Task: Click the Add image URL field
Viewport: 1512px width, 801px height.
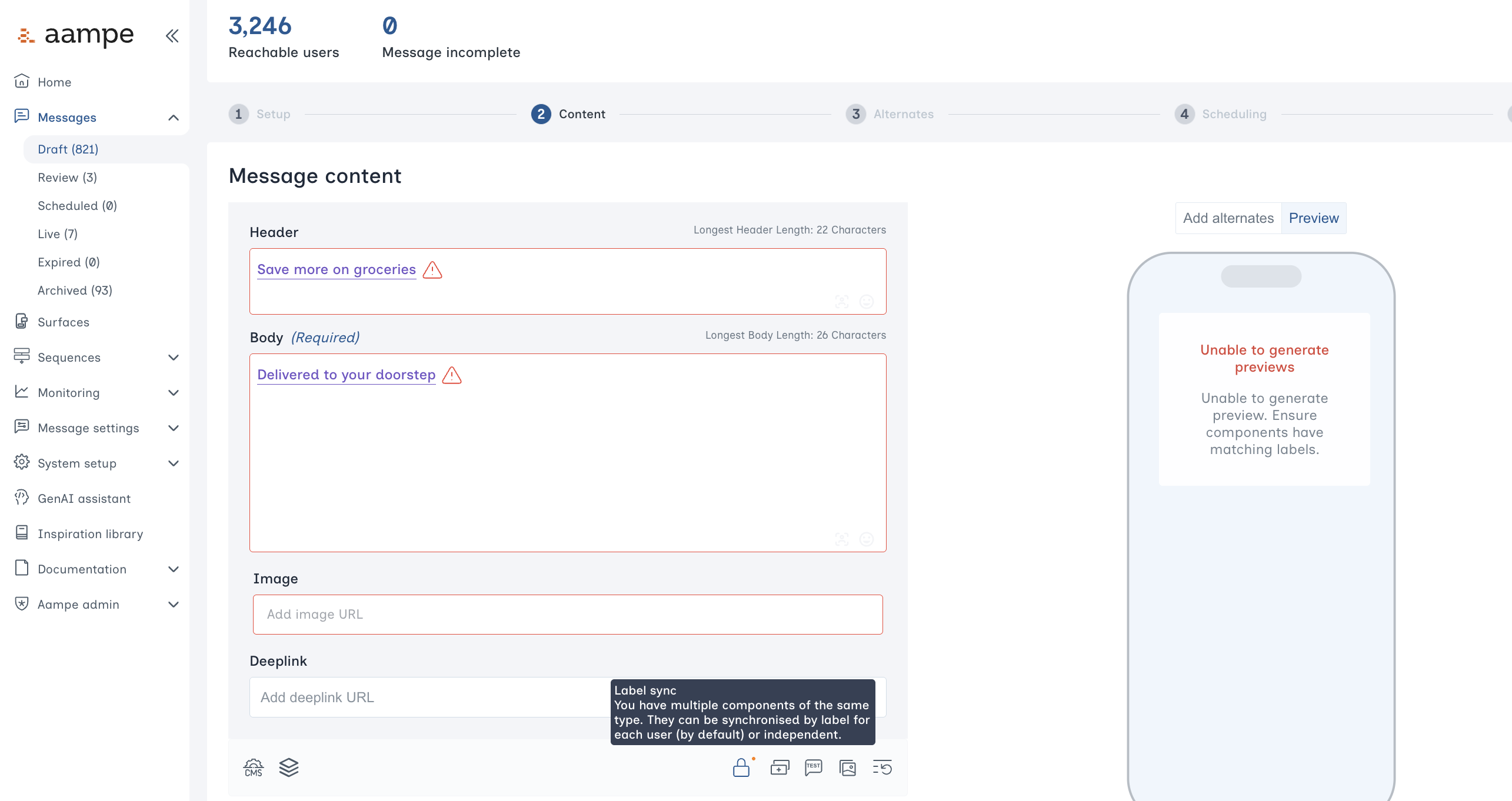Action: [x=567, y=615]
